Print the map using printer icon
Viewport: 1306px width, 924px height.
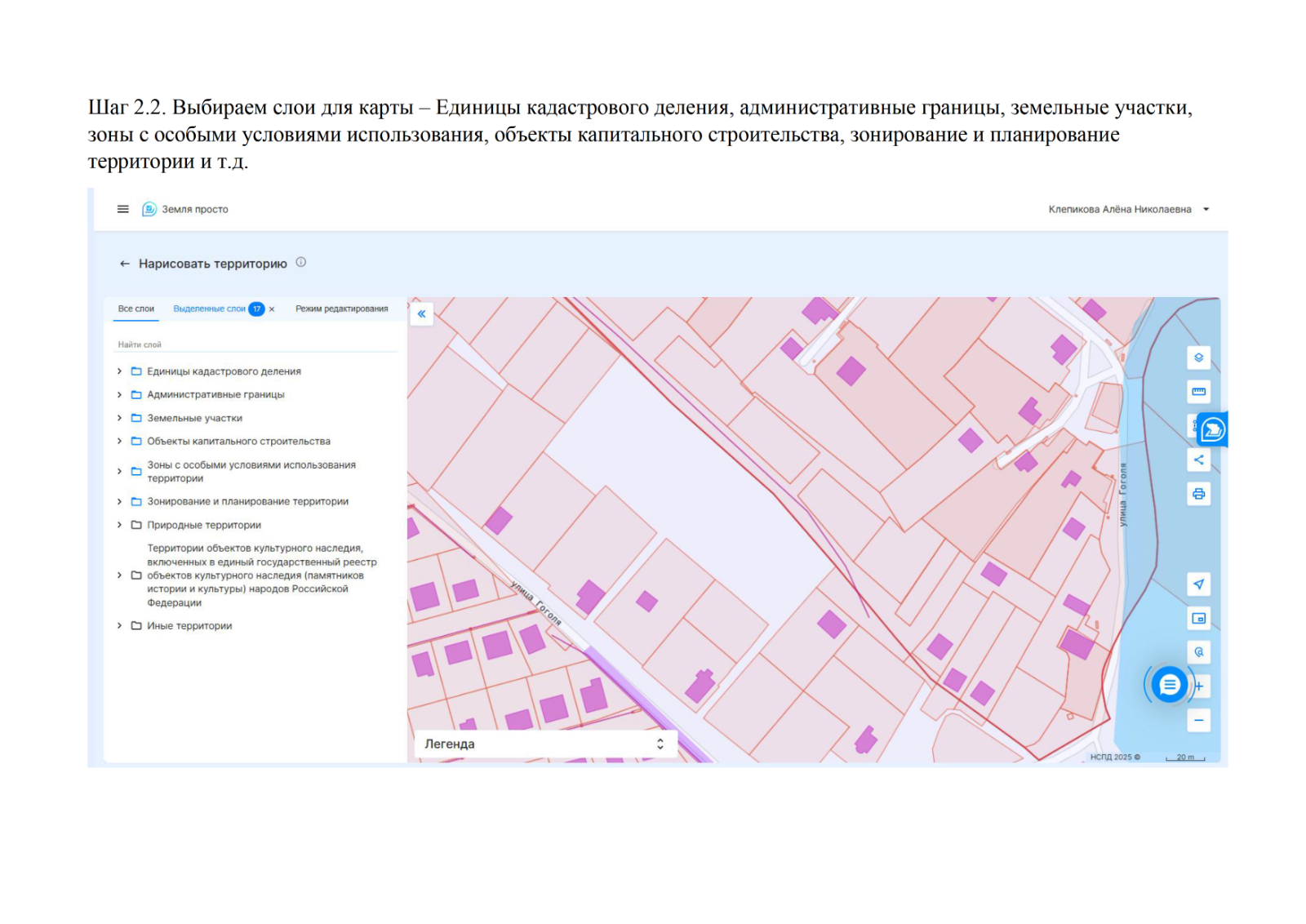(1198, 494)
